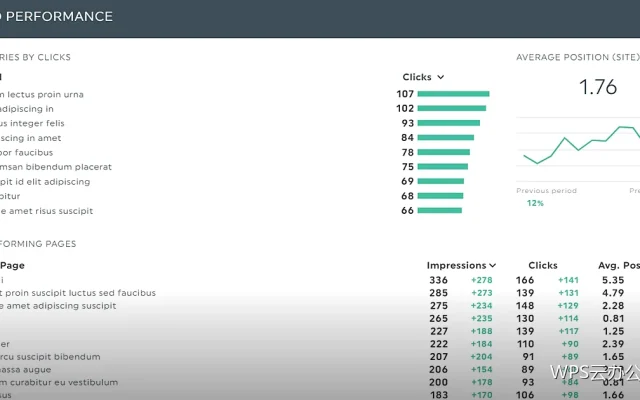Viewport: 640px width, 400px height.
Task: Click the AVERAGE POSITION (SITE) heading
Action: pos(578,57)
